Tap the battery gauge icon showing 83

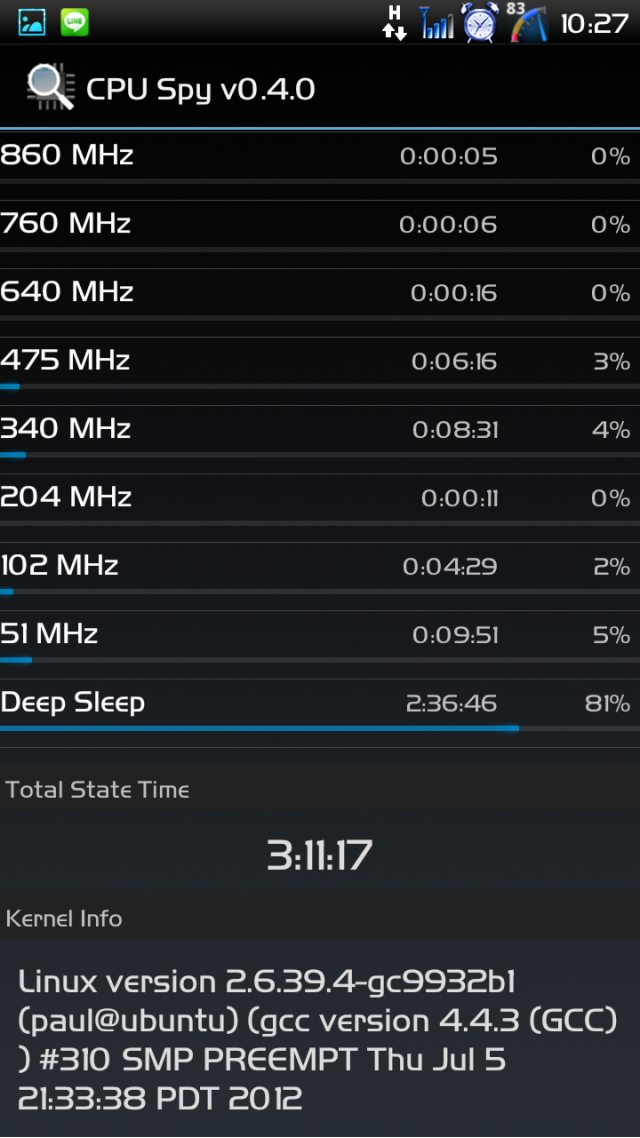coord(528,22)
